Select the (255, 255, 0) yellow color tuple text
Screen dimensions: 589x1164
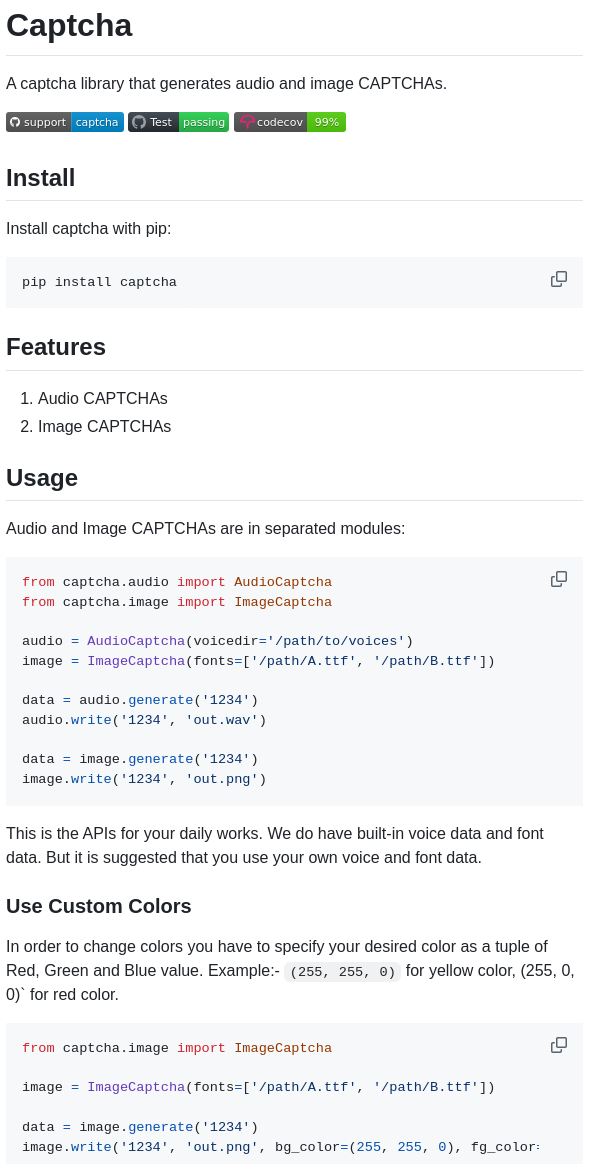tap(342, 971)
